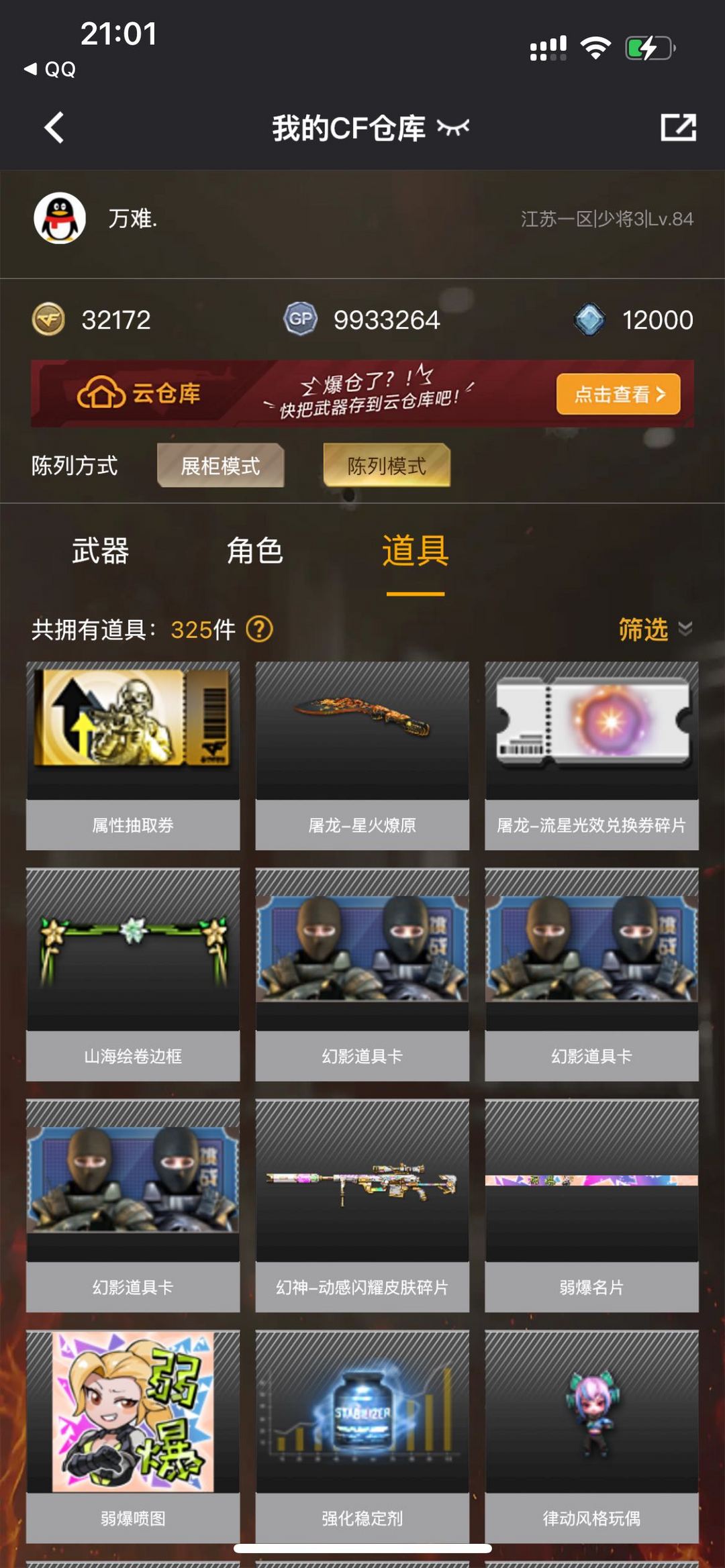Tap the QQ penguin avatar
Screen dimensions: 725x1568
pyautogui.click(x=60, y=219)
